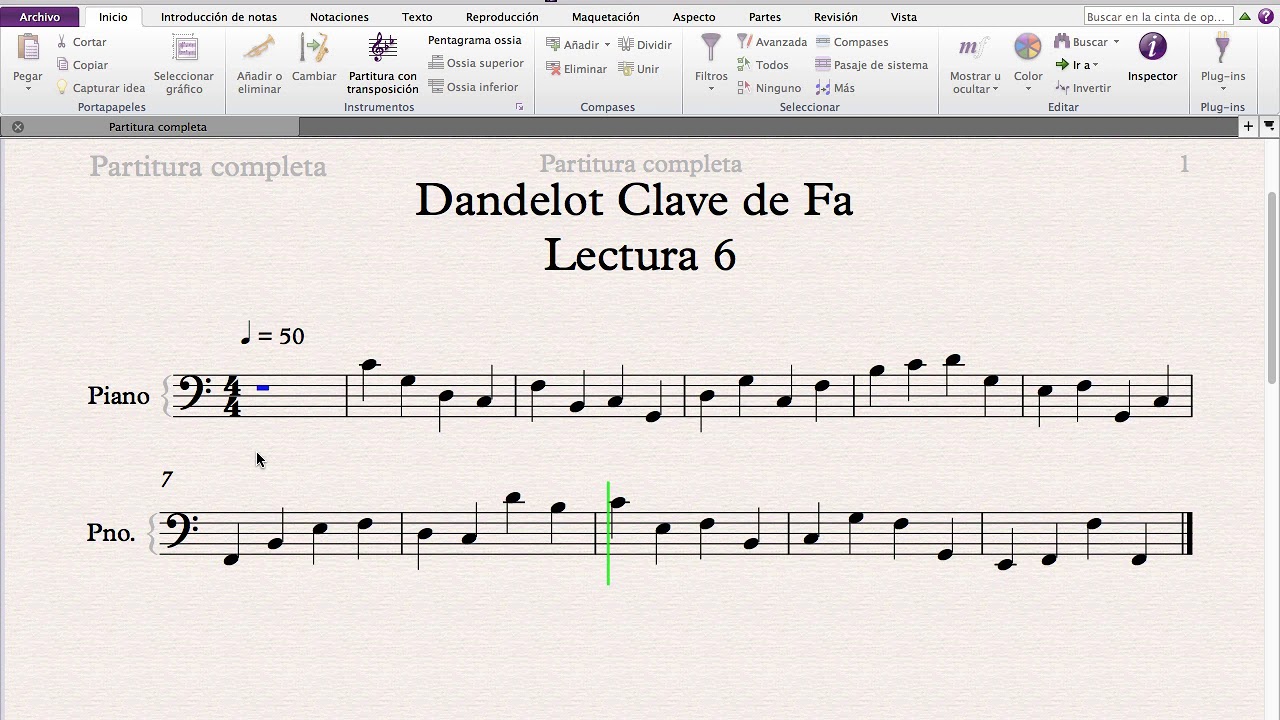Collapse the ribbon with arrow
This screenshot has height=720, width=1280.
click(1245, 16)
